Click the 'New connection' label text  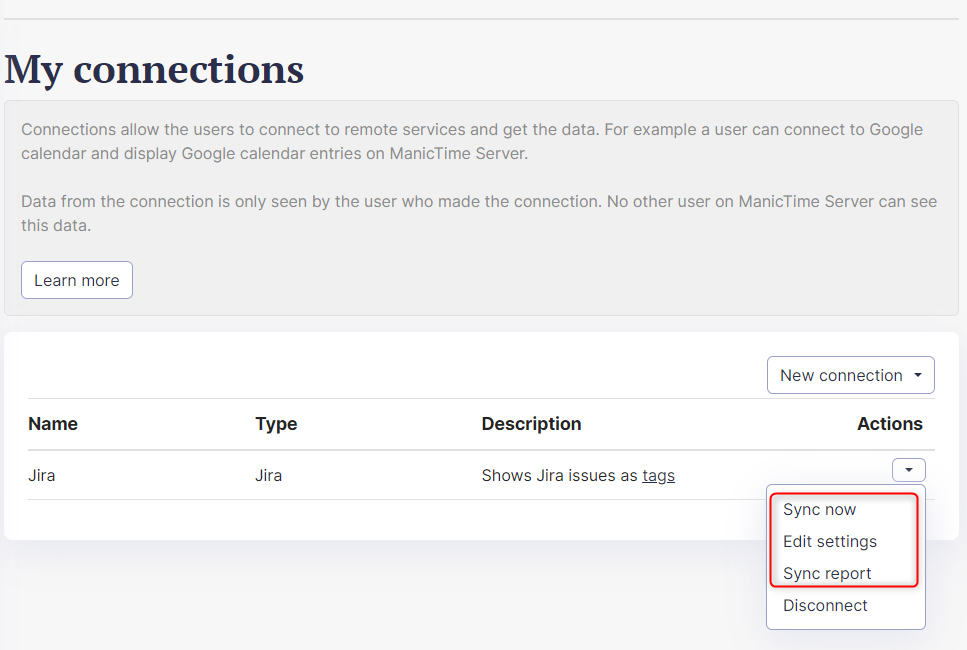(841, 376)
